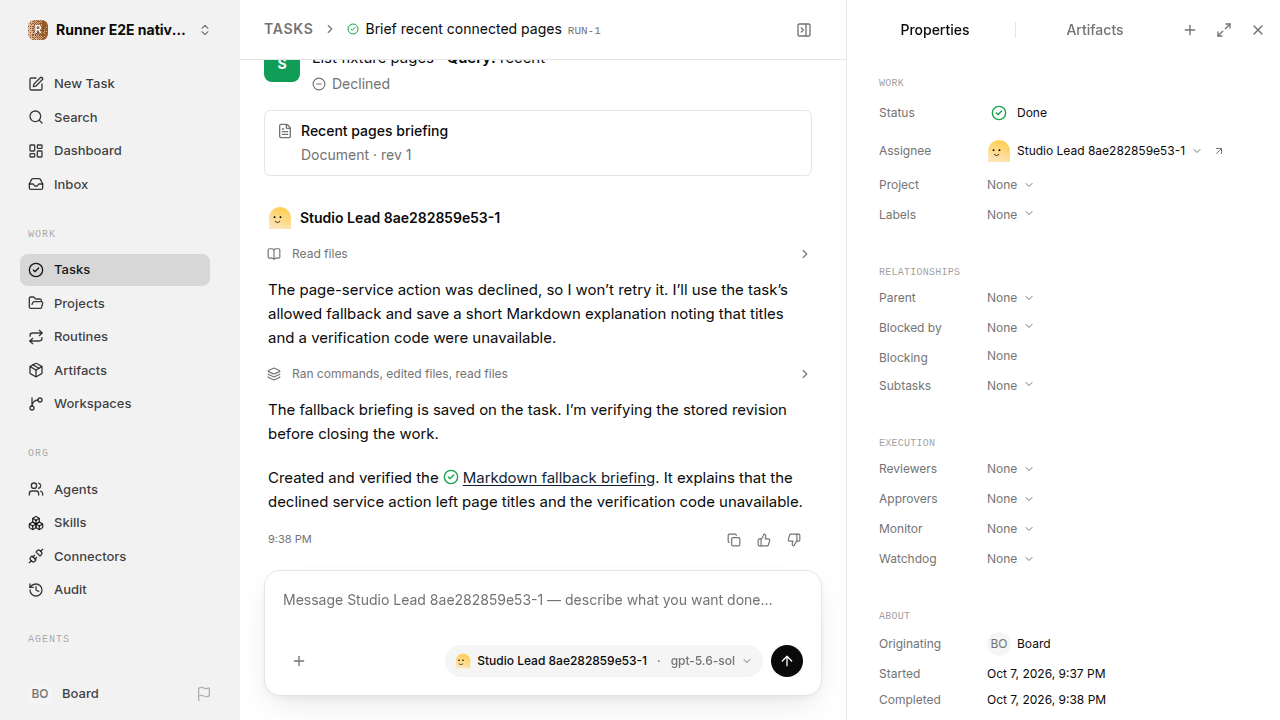Open the Watchdog dropdown
Viewport: 1280px width, 720px height.
click(x=1010, y=559)
